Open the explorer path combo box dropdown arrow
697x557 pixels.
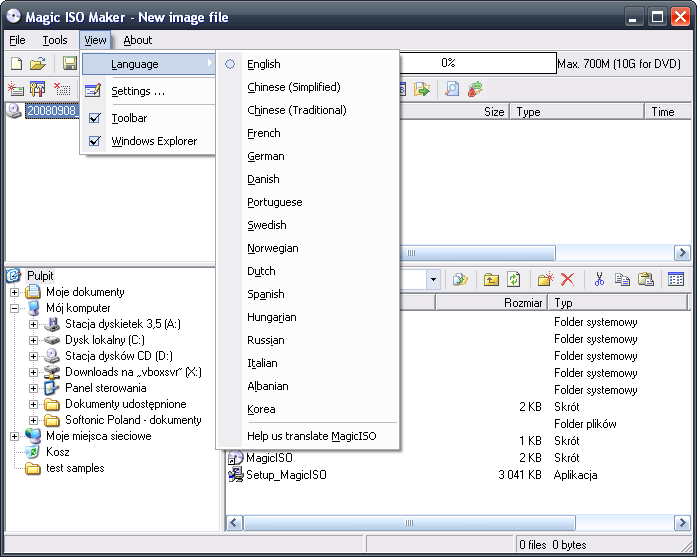coord(433,280)
